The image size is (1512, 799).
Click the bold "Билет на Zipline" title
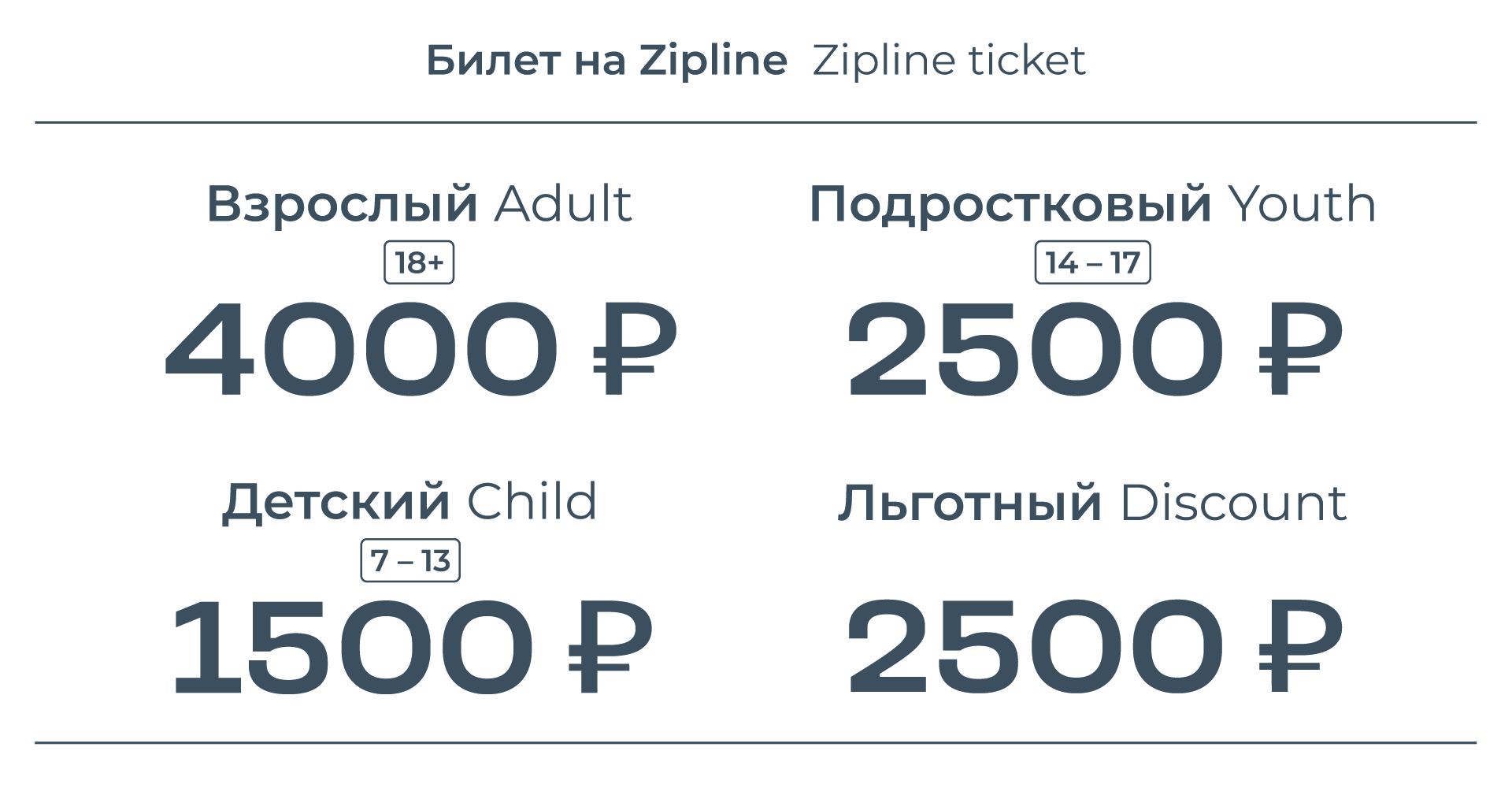pos(606,61)
